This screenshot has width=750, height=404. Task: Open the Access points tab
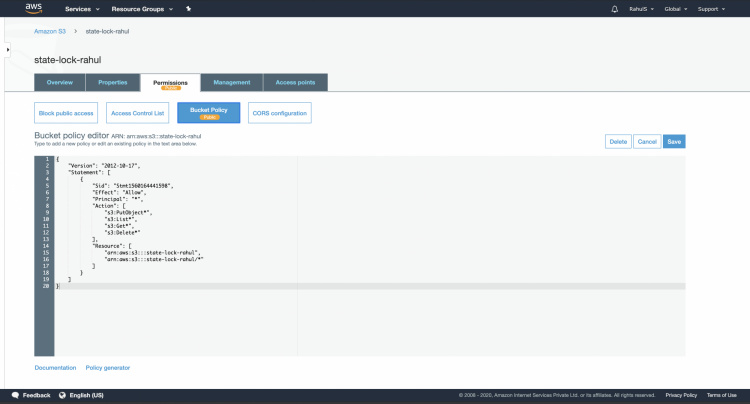point(295,82)
